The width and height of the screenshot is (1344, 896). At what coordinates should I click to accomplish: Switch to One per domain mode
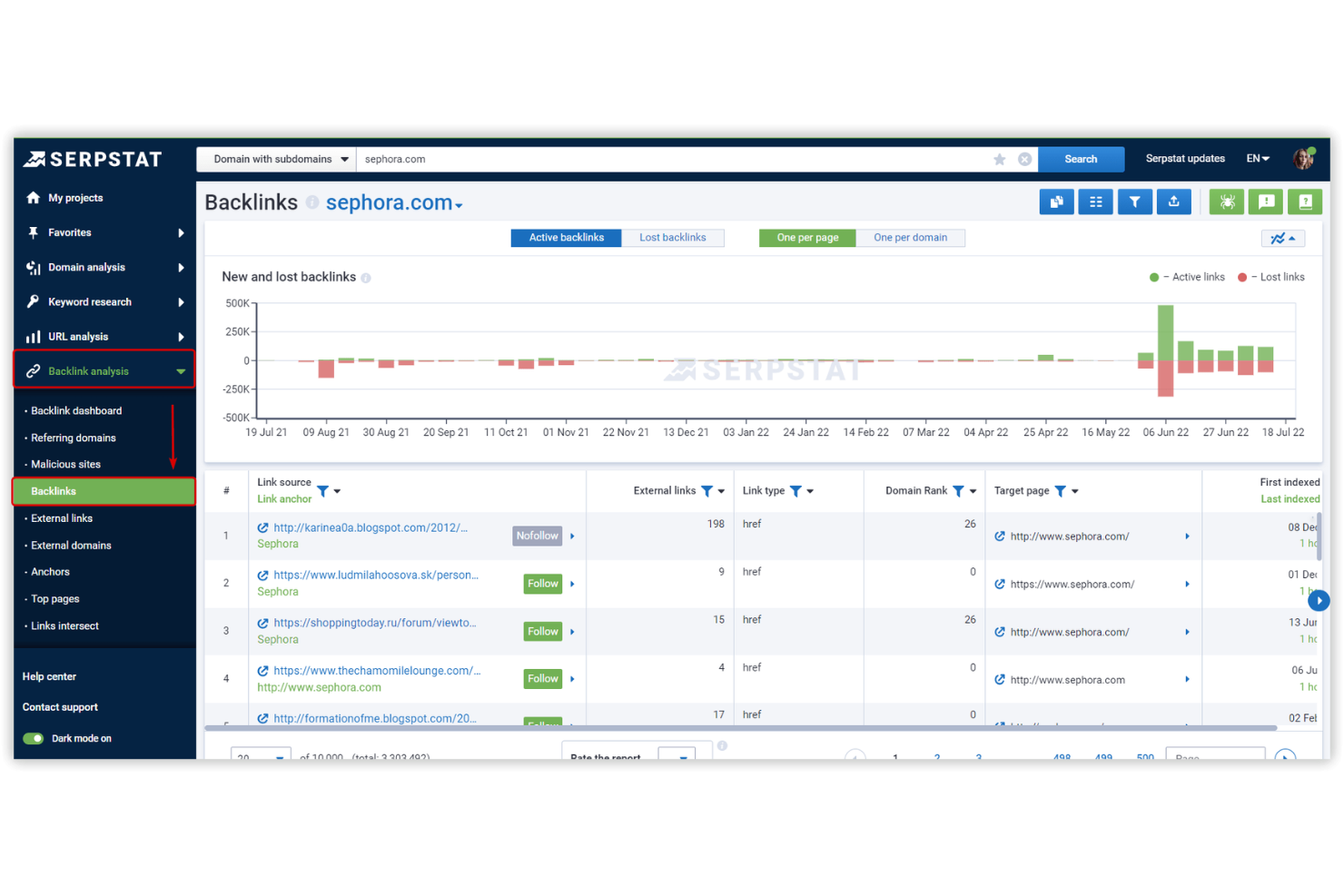click(x=911, y=237)
